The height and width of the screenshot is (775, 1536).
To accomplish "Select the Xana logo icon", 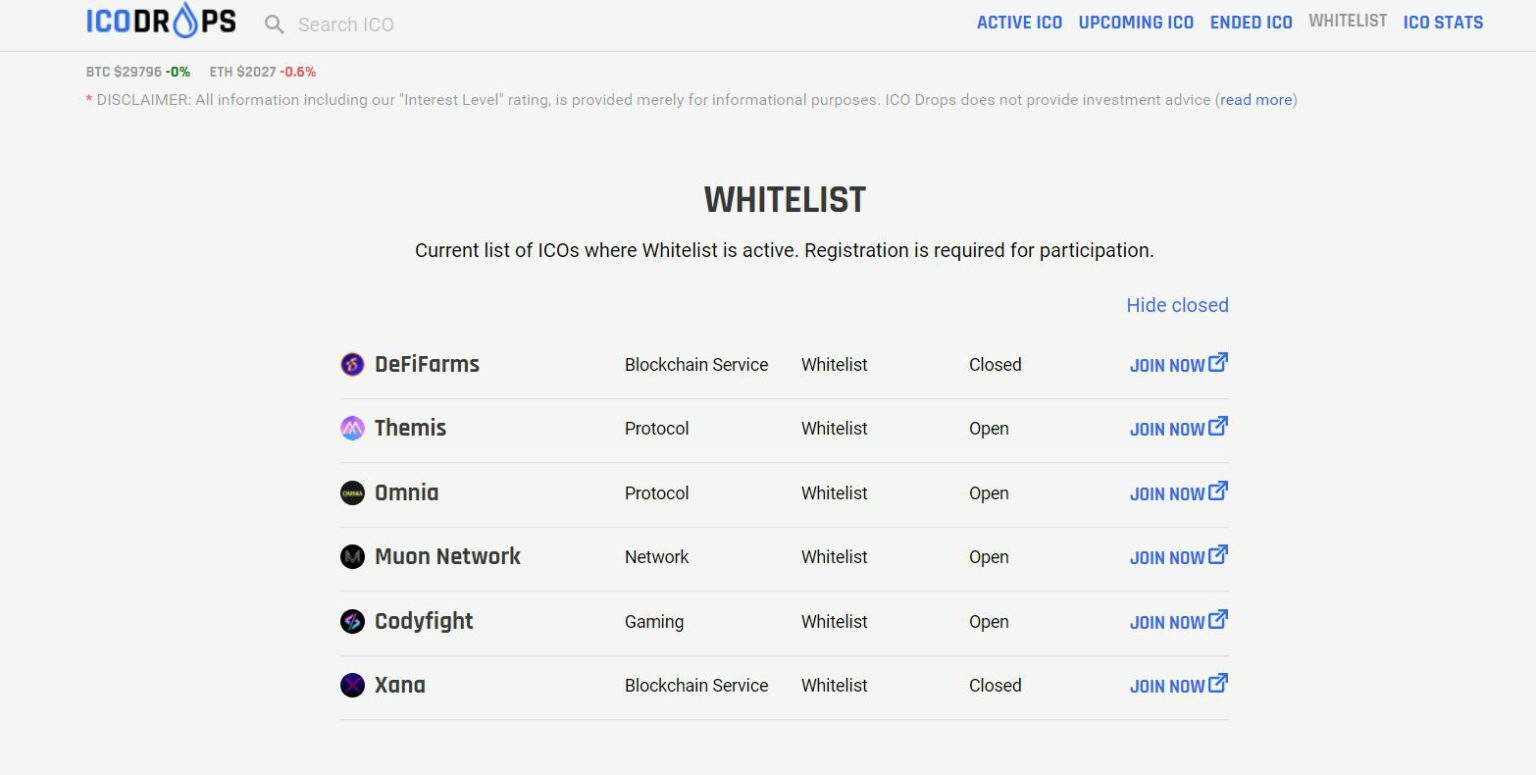I will [352, 685].
